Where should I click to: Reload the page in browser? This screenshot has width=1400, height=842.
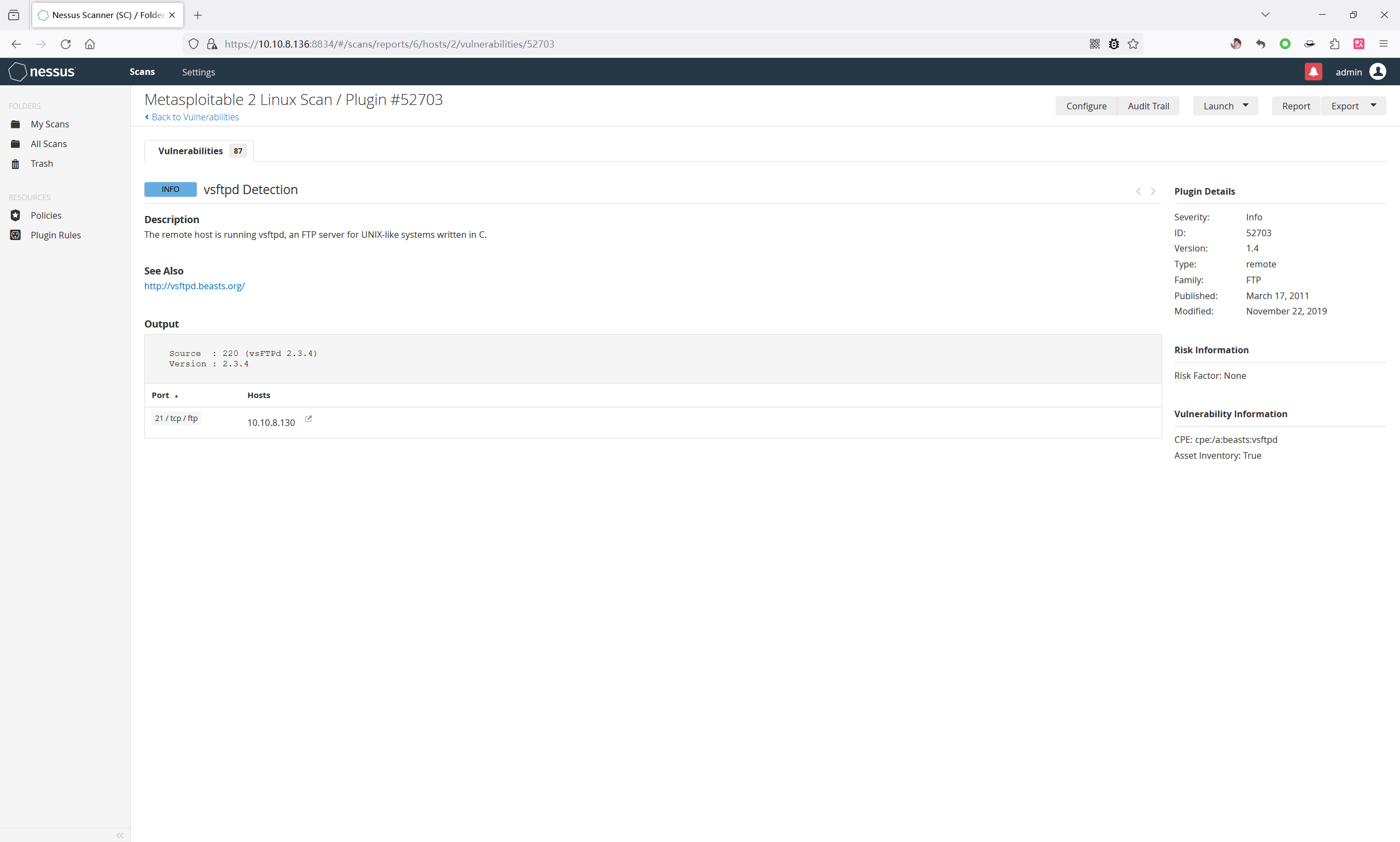[x=65, y=44]
